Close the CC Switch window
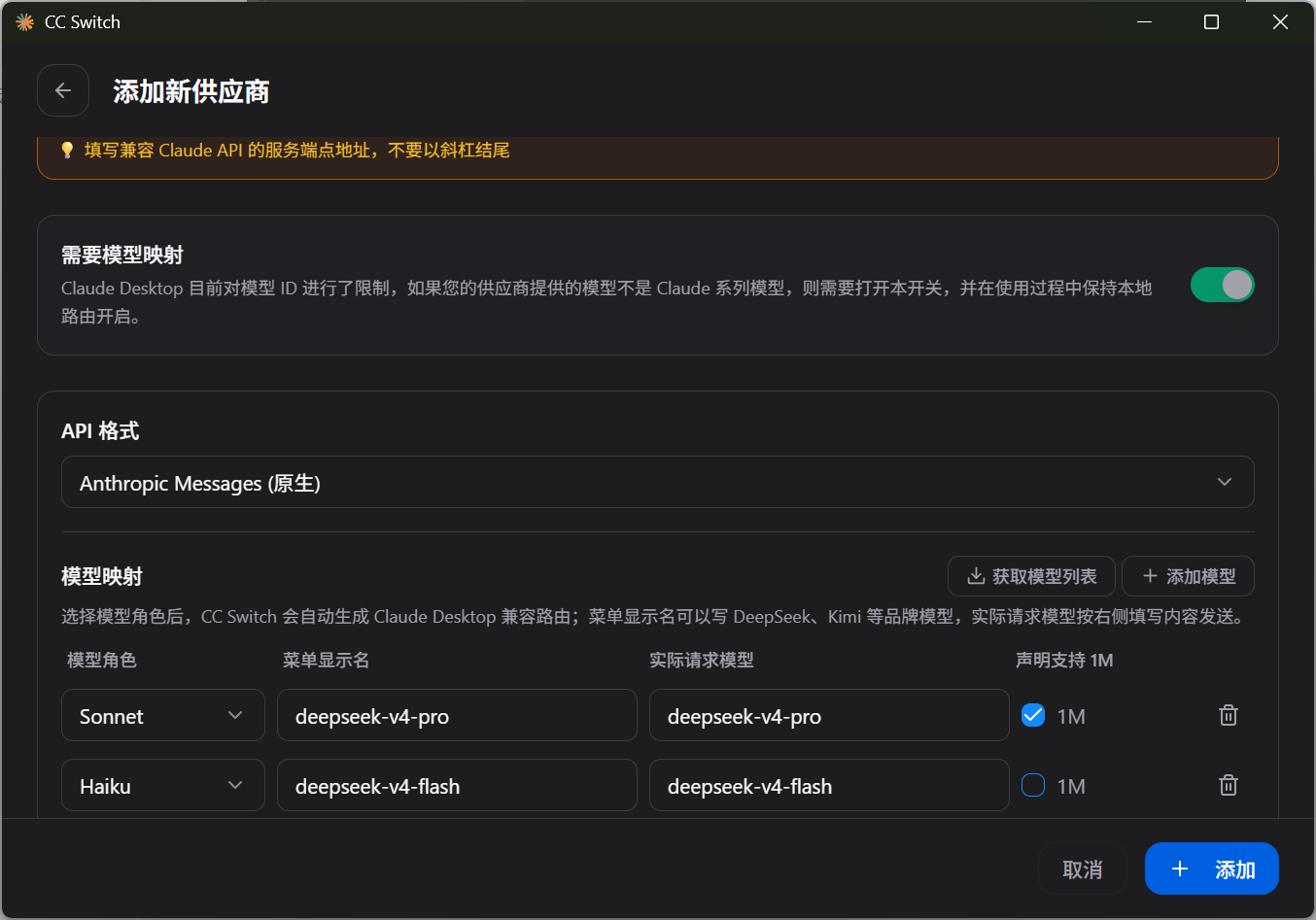1316x920 pixels. (1280, 21)
